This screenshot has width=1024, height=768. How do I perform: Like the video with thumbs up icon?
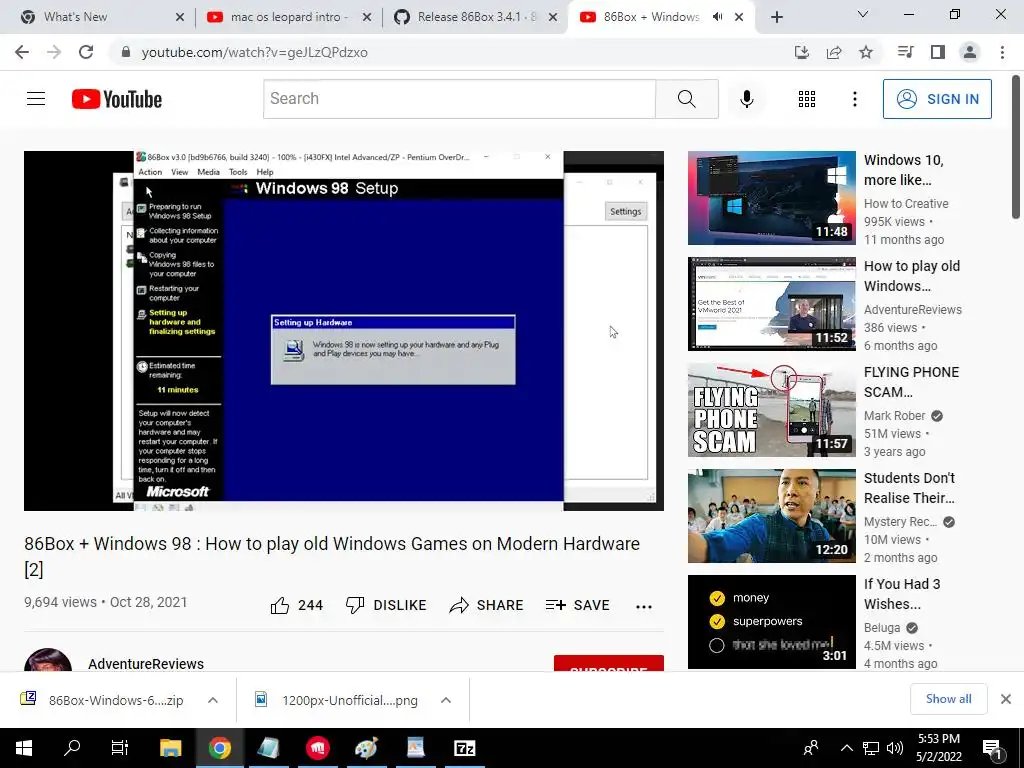coord(280,605)
